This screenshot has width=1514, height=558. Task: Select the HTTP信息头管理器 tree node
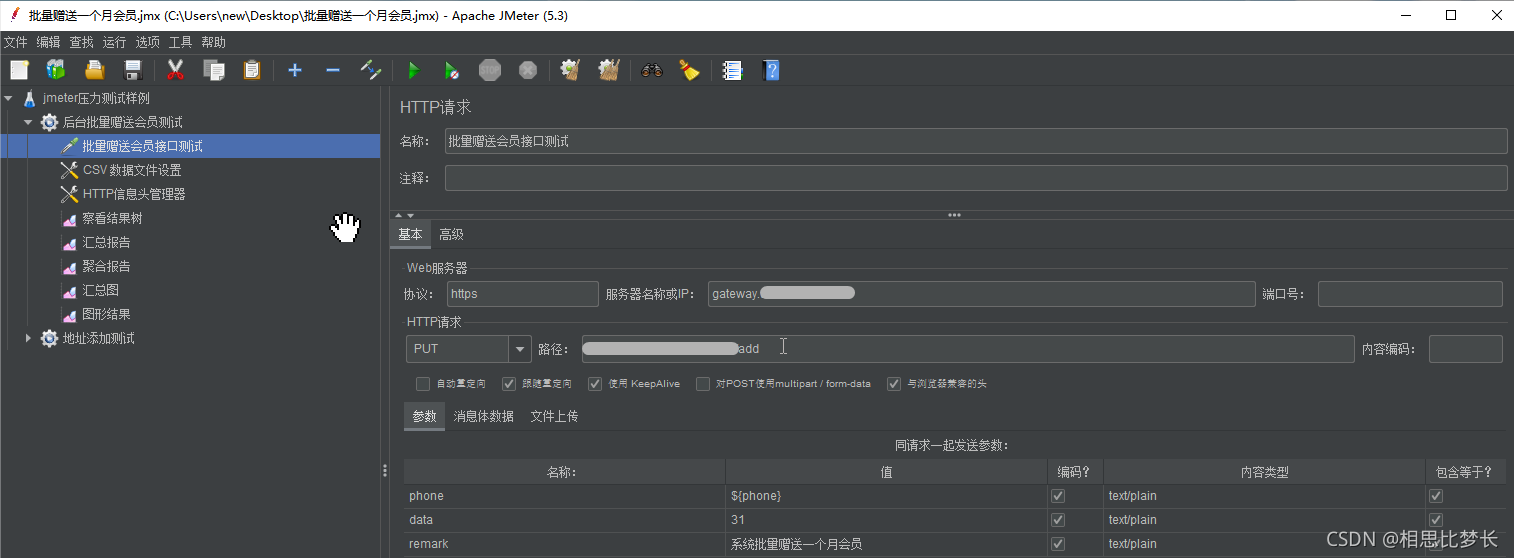tap(134, 194)
